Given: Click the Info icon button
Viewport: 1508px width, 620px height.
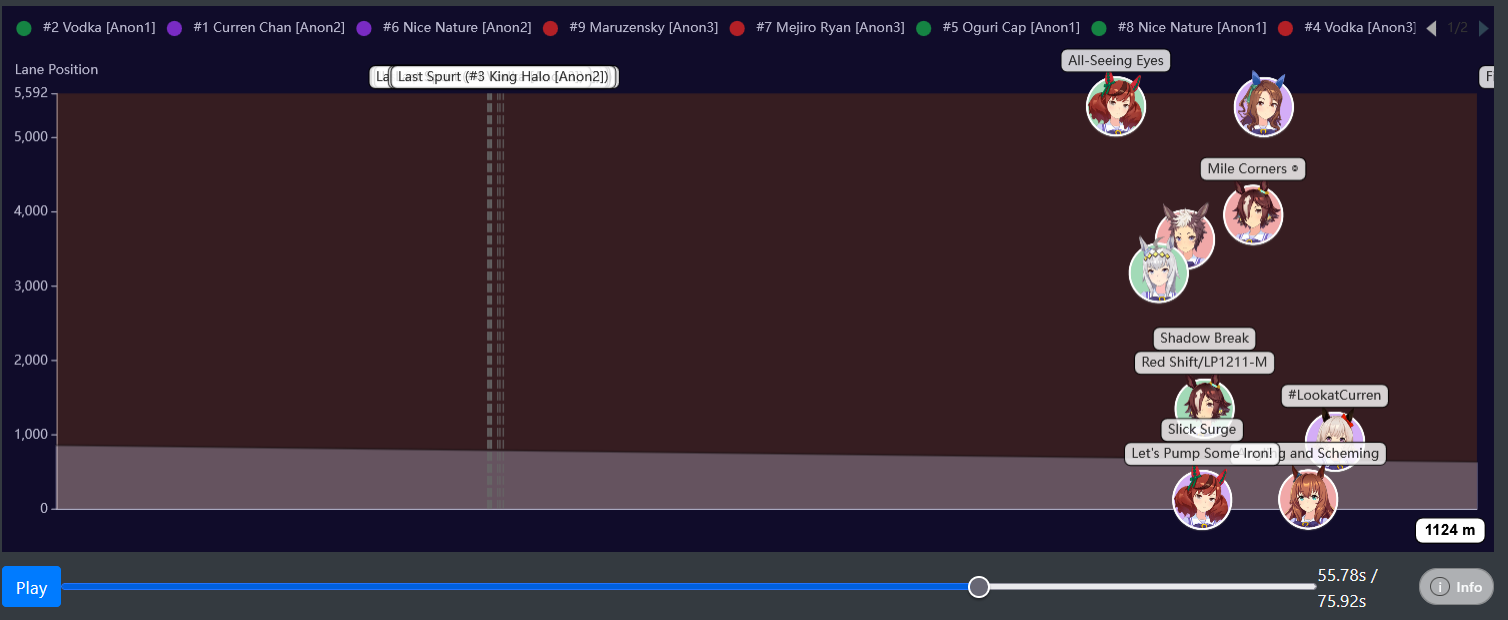Looking at the screenshot, I should click(1456, 587).
